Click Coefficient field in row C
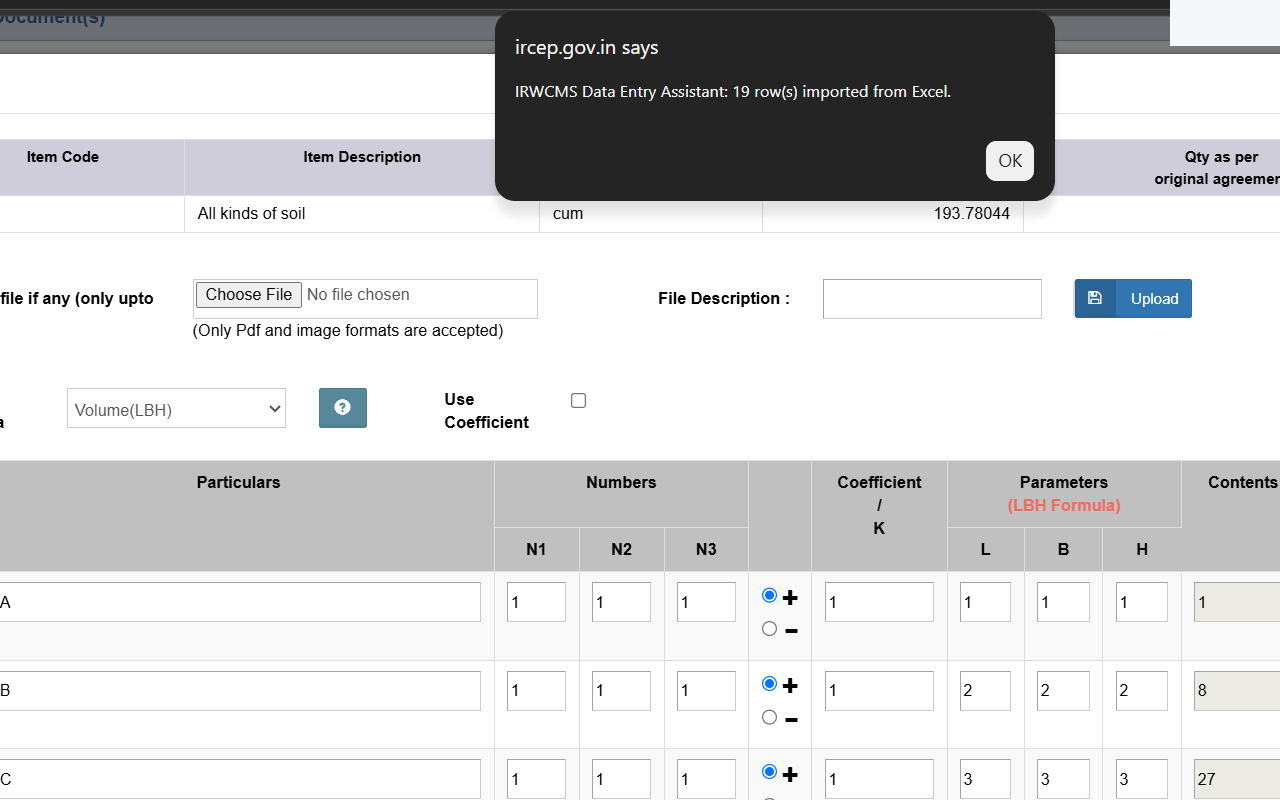The height and width of the screenshot is (800, 1280). (x=879, y=779)
